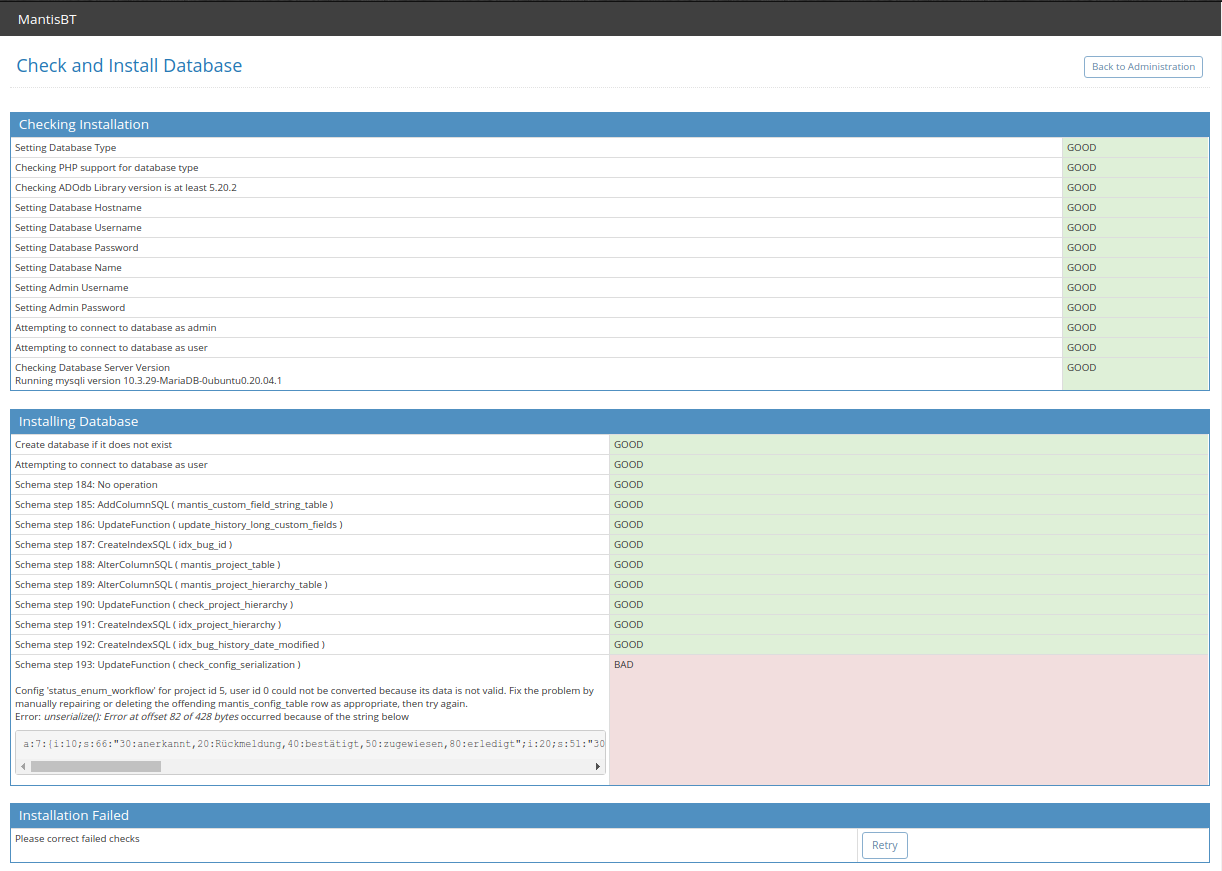Click the Please correct failed checks text
The image size is (1222, 871).
[x=77, y=839]
